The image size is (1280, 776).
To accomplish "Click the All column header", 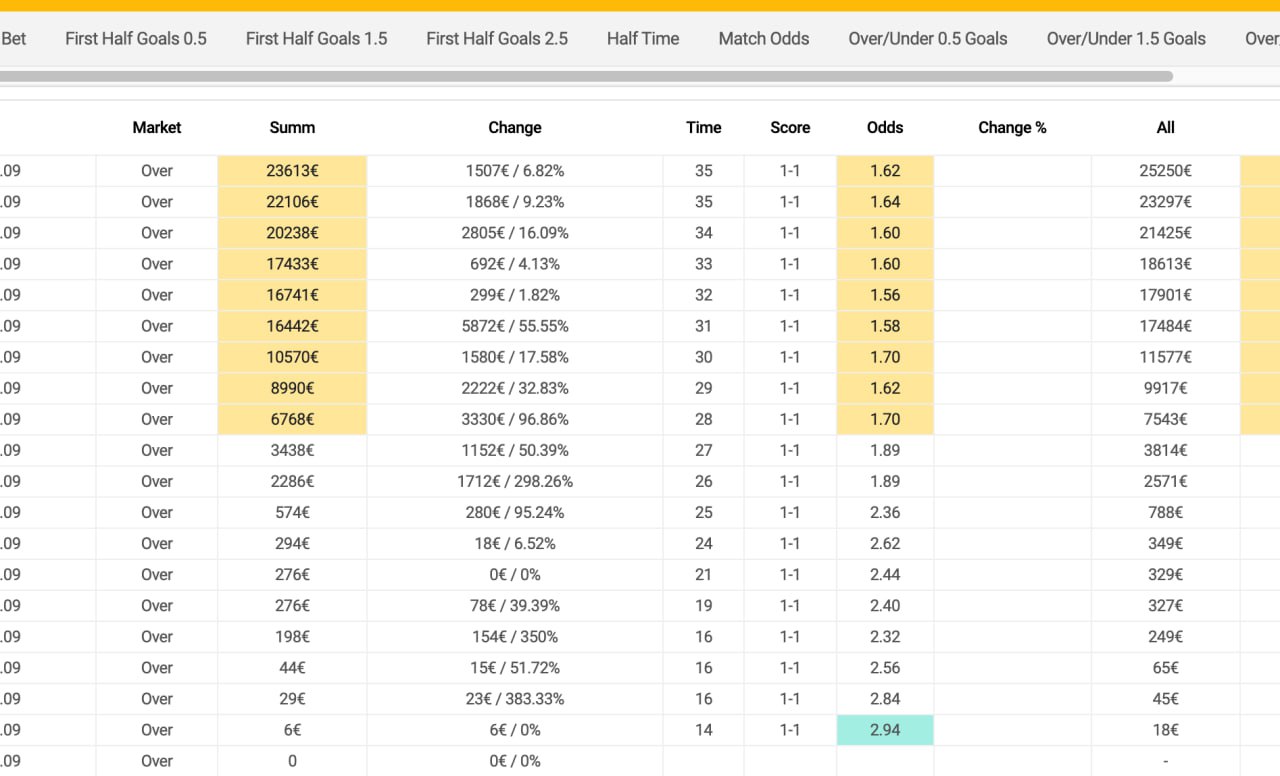I will point(1166,127).
